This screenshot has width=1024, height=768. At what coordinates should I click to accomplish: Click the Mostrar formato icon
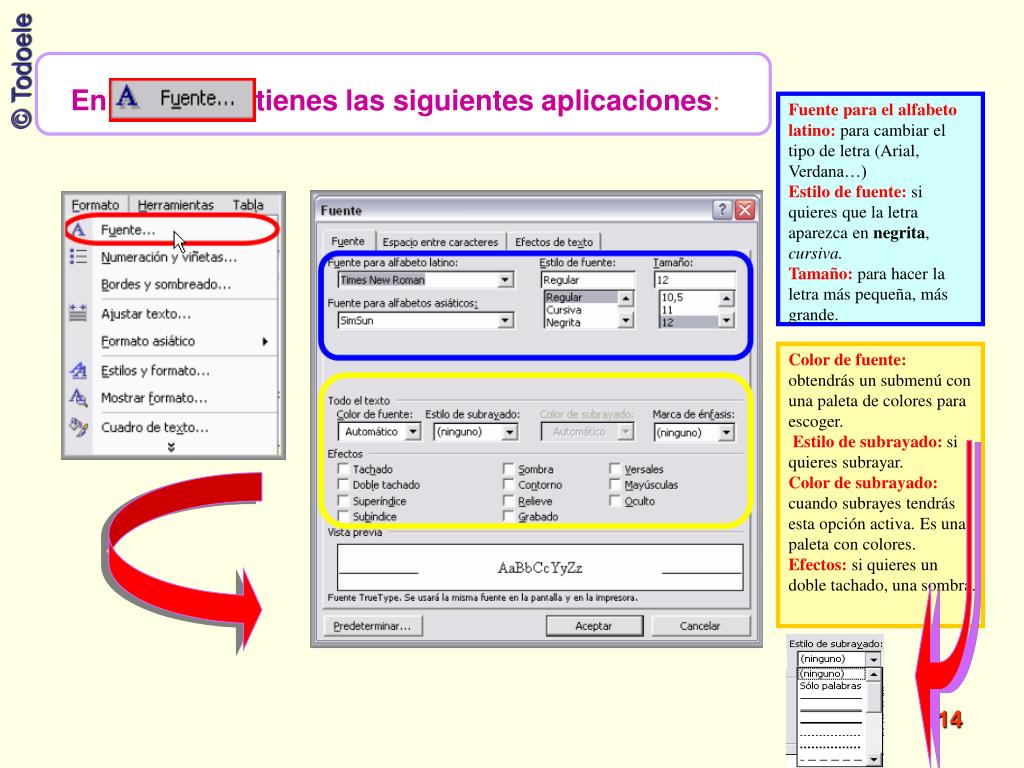(78, 397)
